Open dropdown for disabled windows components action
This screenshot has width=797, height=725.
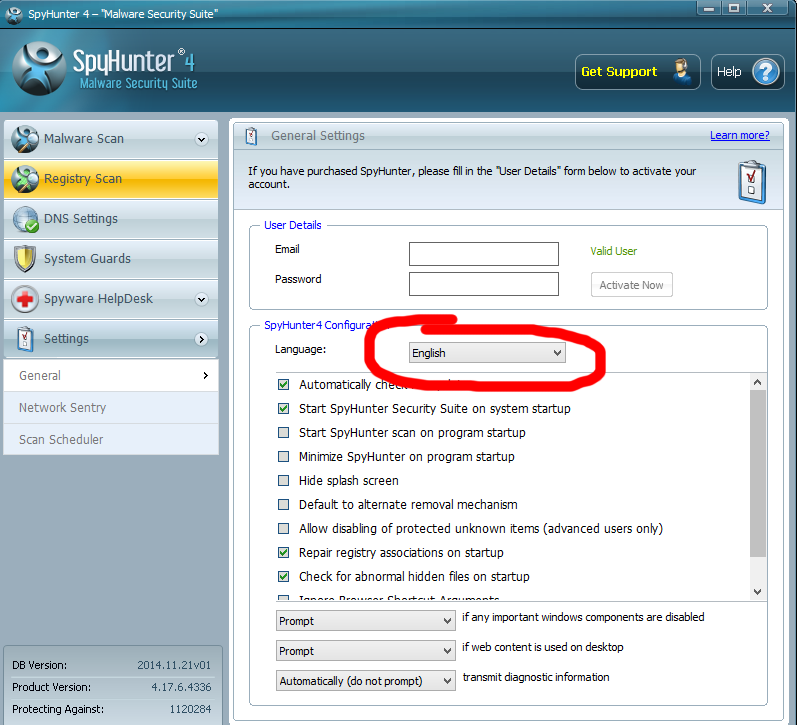pos(365,621)
